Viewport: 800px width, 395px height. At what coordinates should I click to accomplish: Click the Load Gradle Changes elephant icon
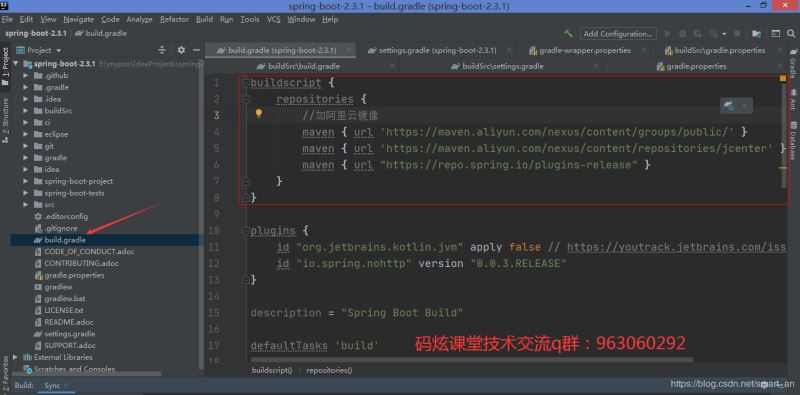[729, 106]
